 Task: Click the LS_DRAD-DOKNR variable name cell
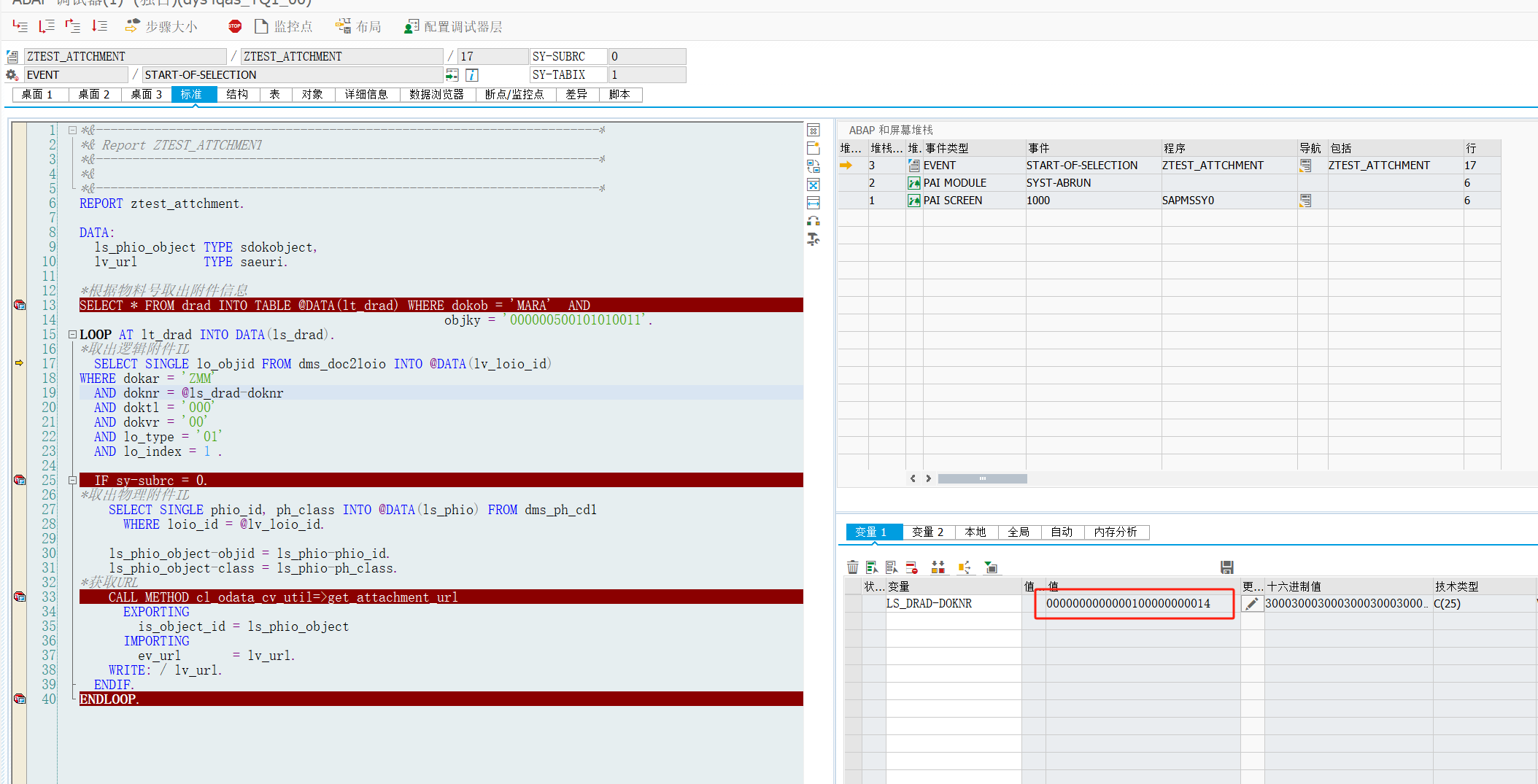pos(954,603)
